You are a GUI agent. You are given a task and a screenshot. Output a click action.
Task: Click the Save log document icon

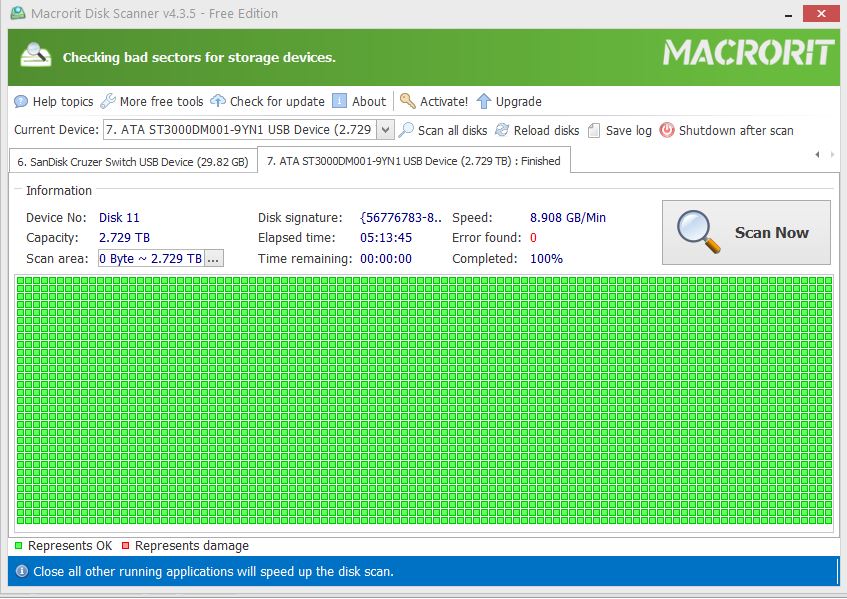pos(594,131)
